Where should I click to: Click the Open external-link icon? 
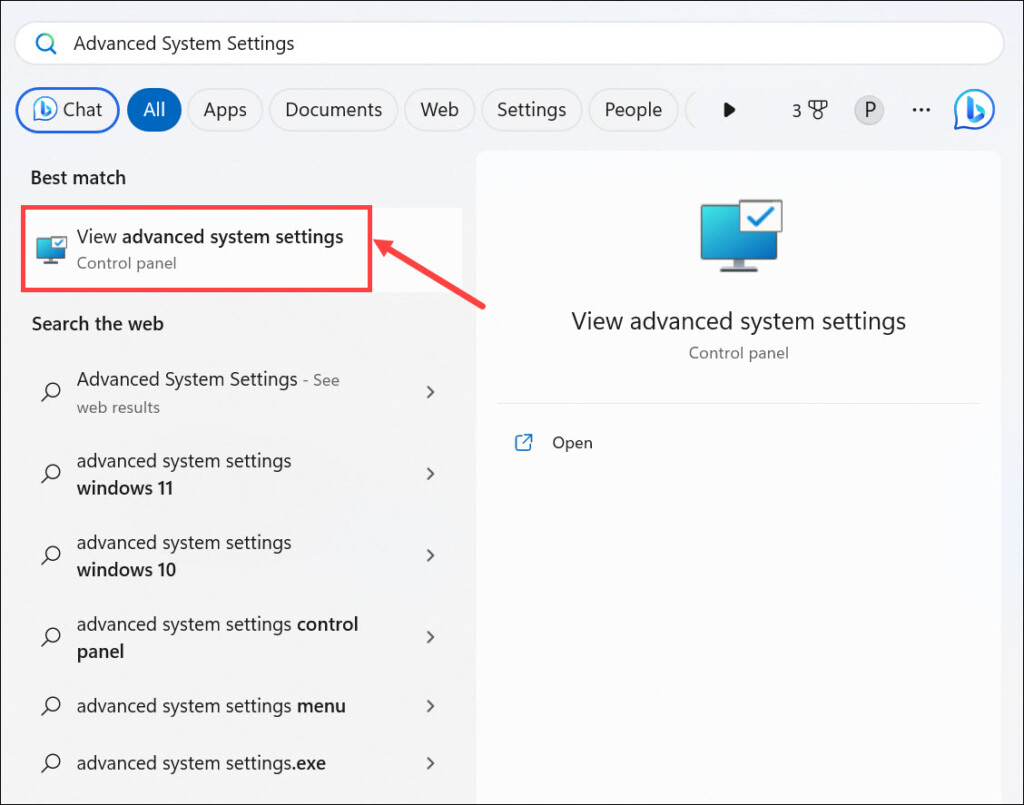point(523,443)
